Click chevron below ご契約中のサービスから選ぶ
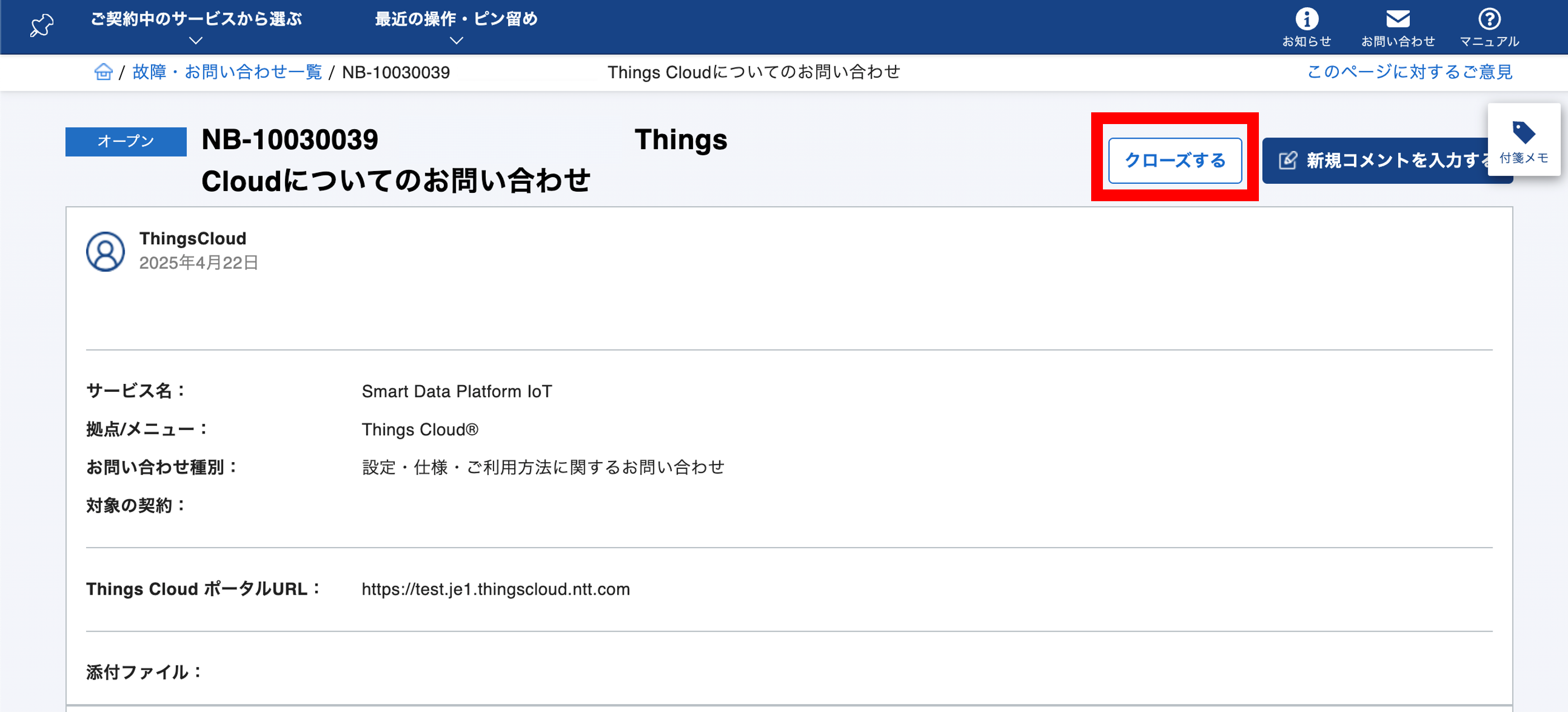Screen dimensions: 1568x712 pyautogui.click(x=196, y=41)
